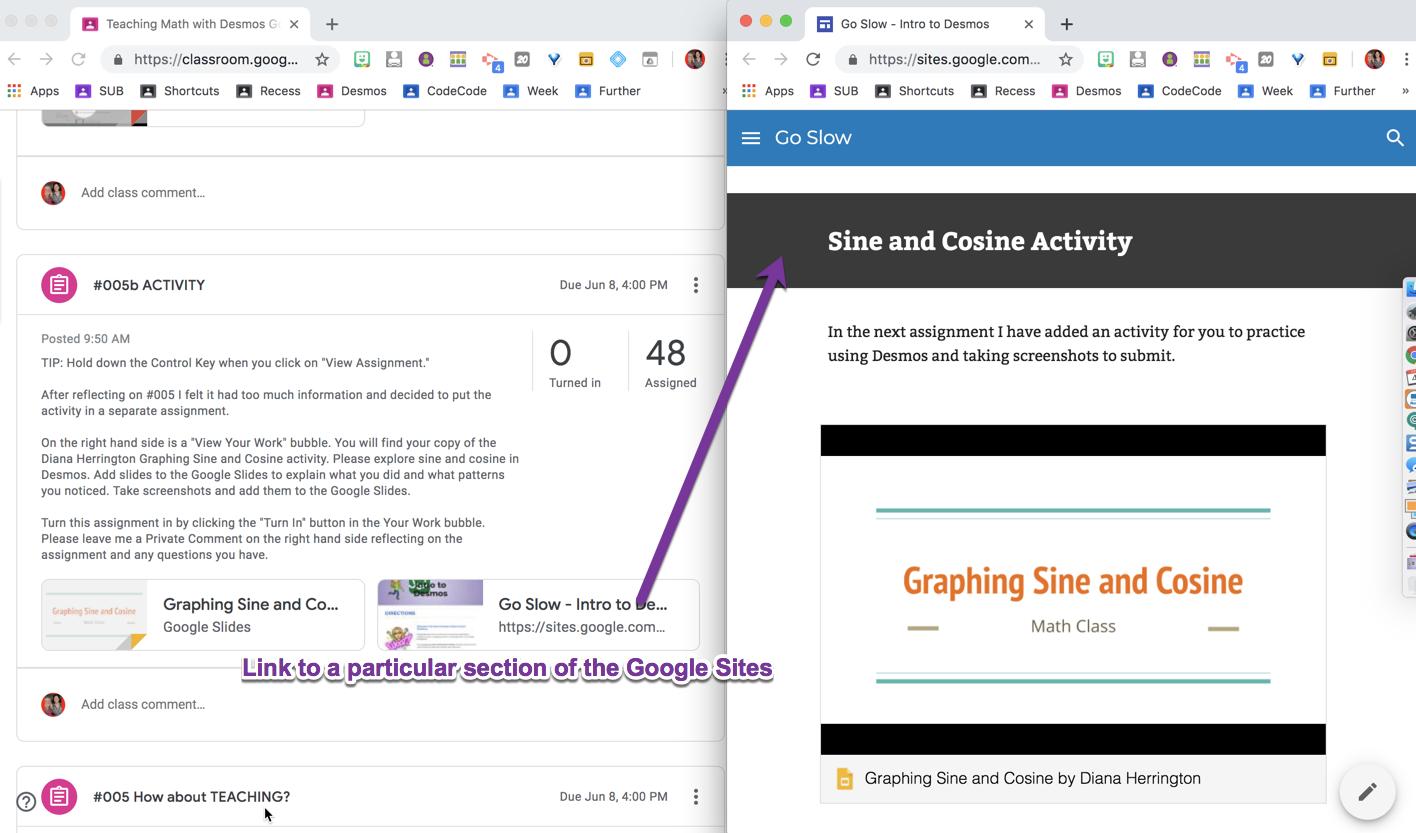This screenshot has width=1416, height=833.
Task: Close the Teaching Math with Desmos tab
Action: pyautogui.click(x=294, y=24)
